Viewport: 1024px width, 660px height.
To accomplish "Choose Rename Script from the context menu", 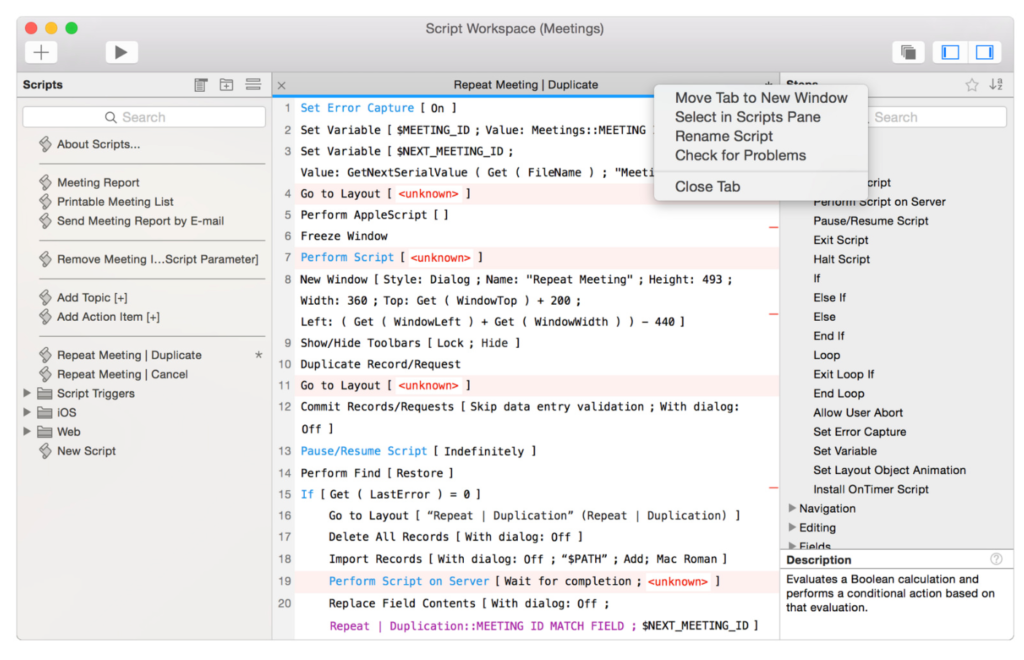I will (x=723, y=136).
